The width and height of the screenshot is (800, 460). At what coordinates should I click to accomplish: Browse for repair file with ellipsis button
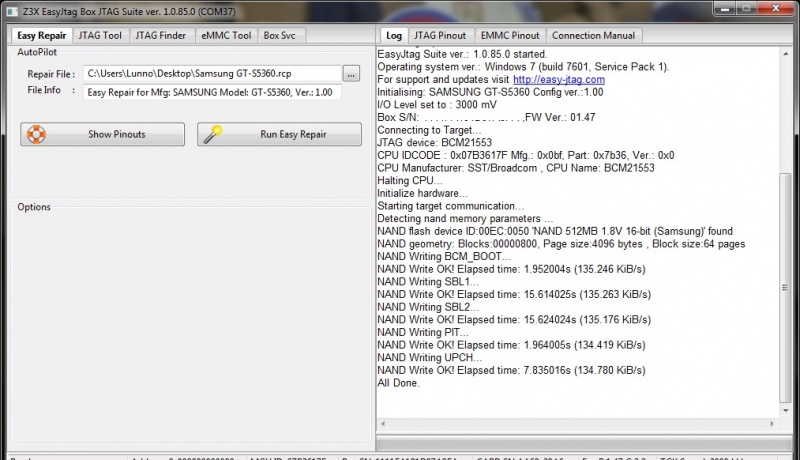point(351,74)
